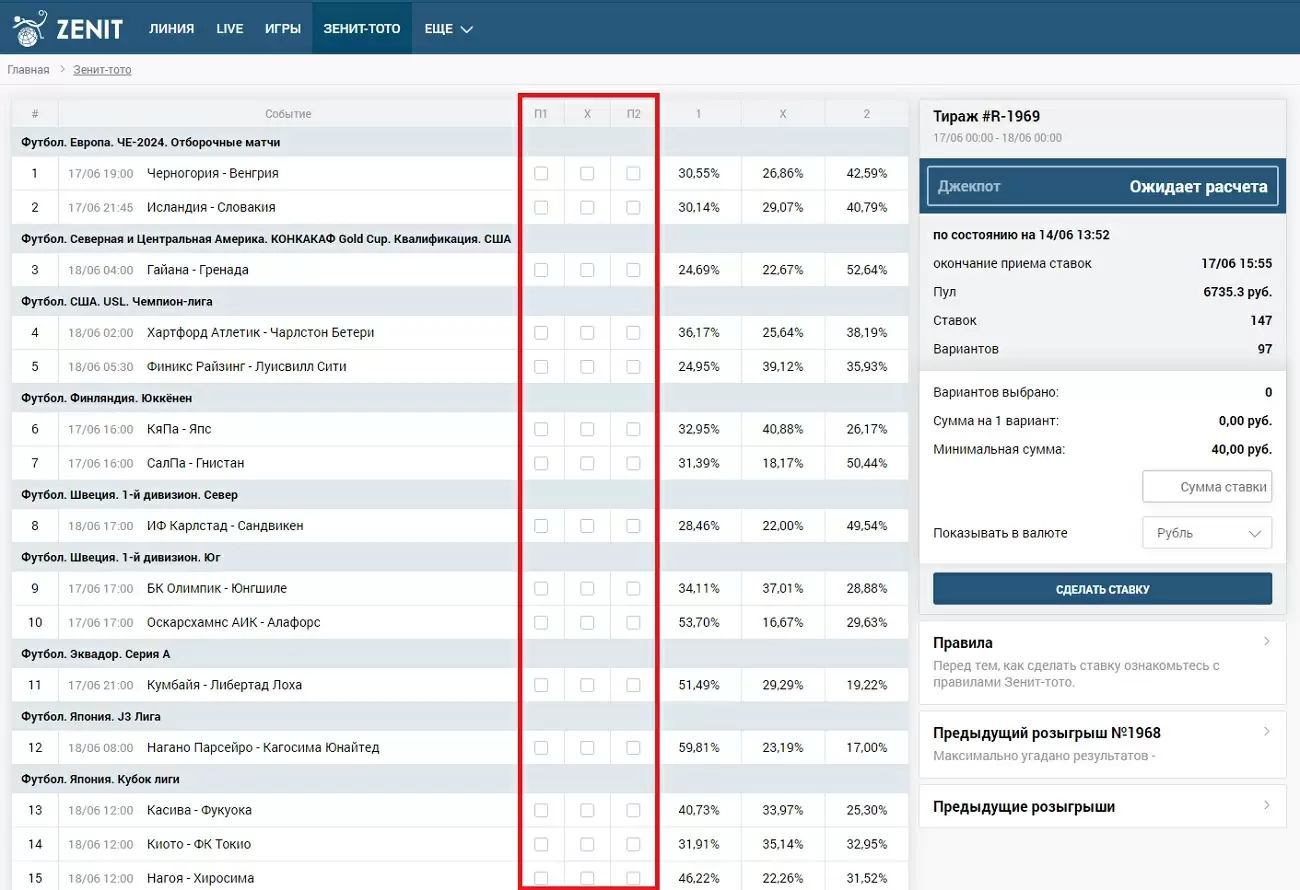Click group header Футбол. Япония. Кубок лиги
The height and width of the screenshot is (890, 1300).
pyautogui.click(x=100, y=779)
